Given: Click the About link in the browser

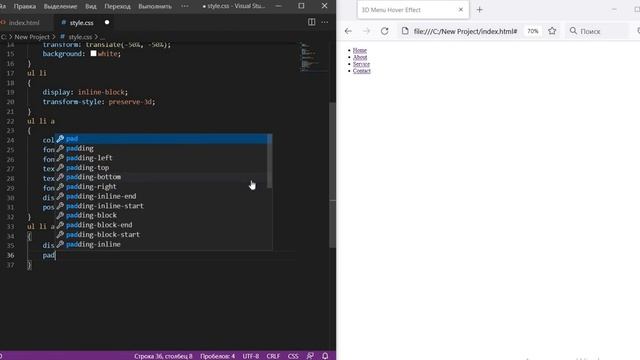Looking at the screenshot, I should click(360, 57).
